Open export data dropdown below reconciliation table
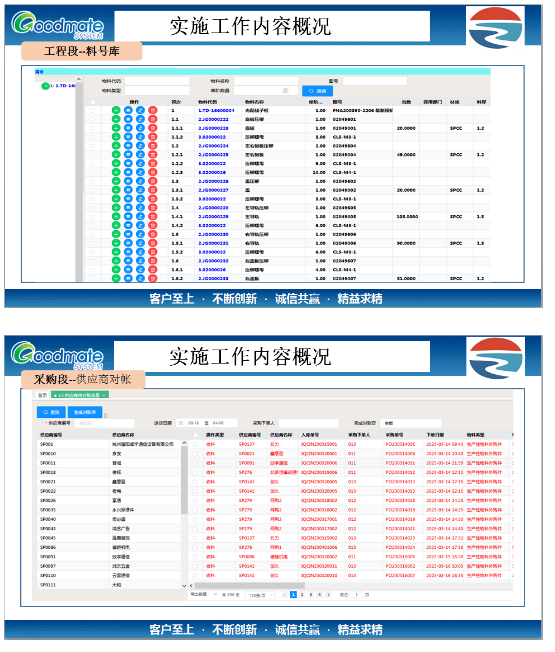Screen dimensions: 555x652 point(204,595)
